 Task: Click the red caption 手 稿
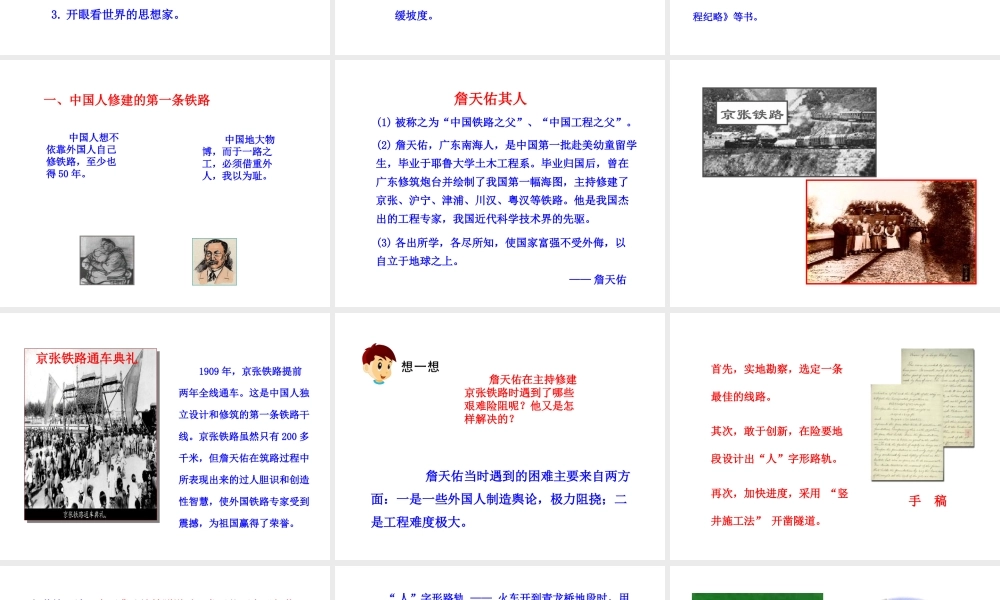927,501
